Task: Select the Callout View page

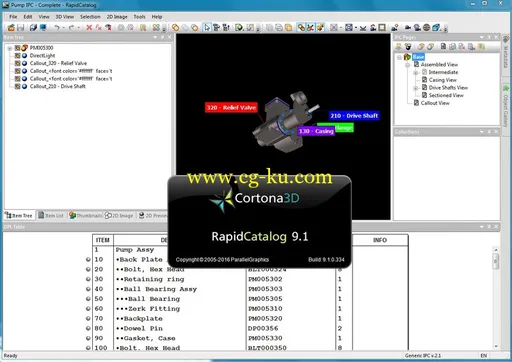Action: click(435, 103)
